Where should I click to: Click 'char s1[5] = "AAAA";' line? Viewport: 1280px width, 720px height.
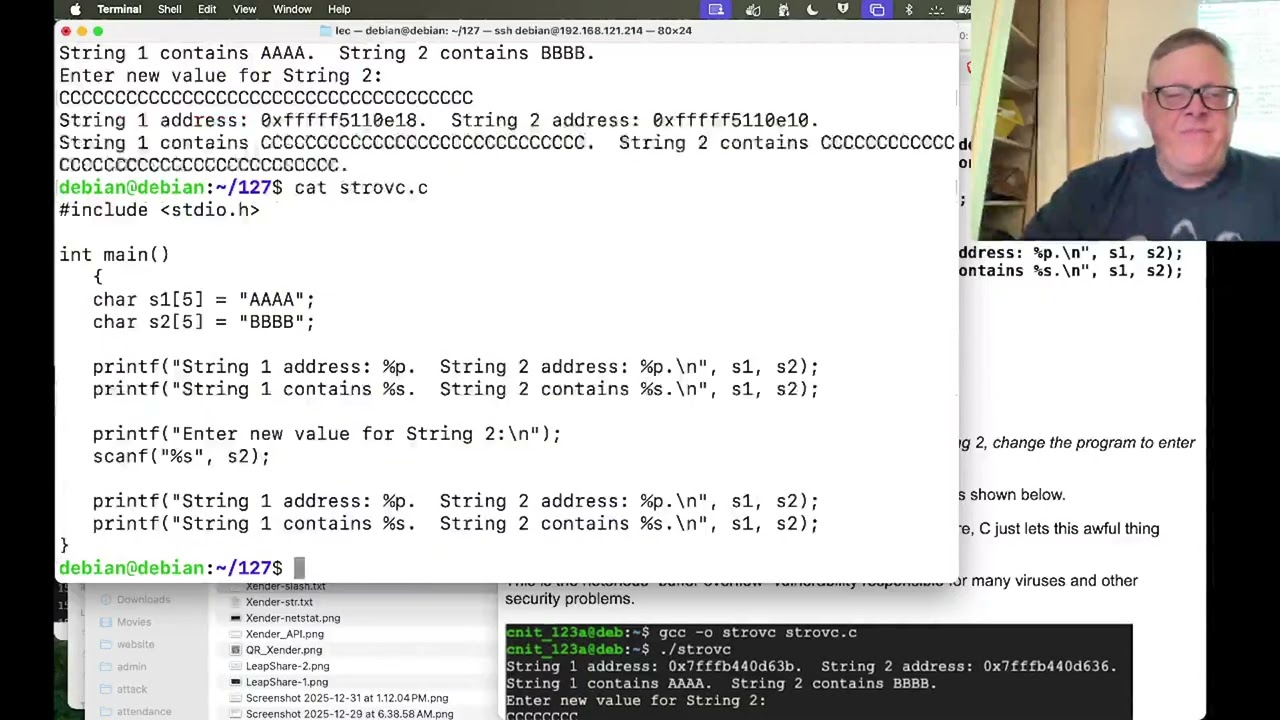[204, 299]
